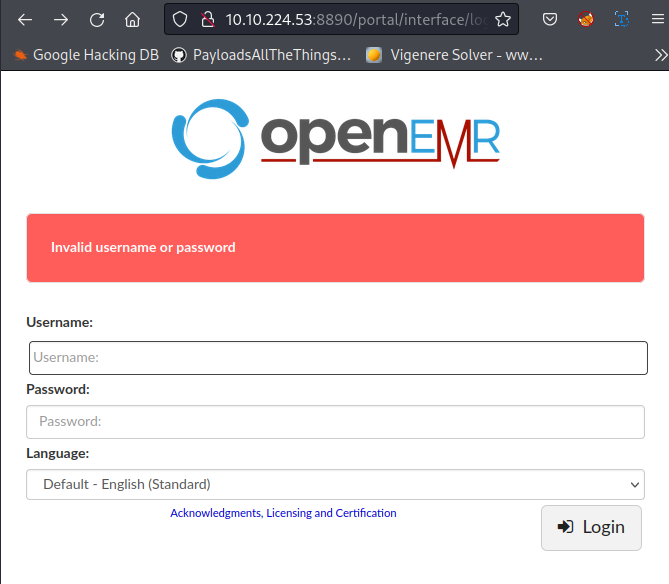Image resolution: width=669 pixels, height=584 pixels.
Task: Reload the current page
Action: coord(97,19)
